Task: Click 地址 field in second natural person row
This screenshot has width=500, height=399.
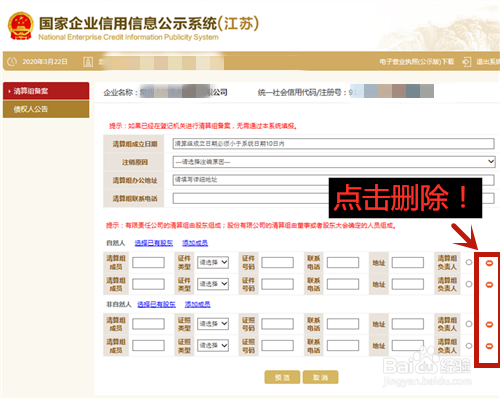Action: [408, 284]
